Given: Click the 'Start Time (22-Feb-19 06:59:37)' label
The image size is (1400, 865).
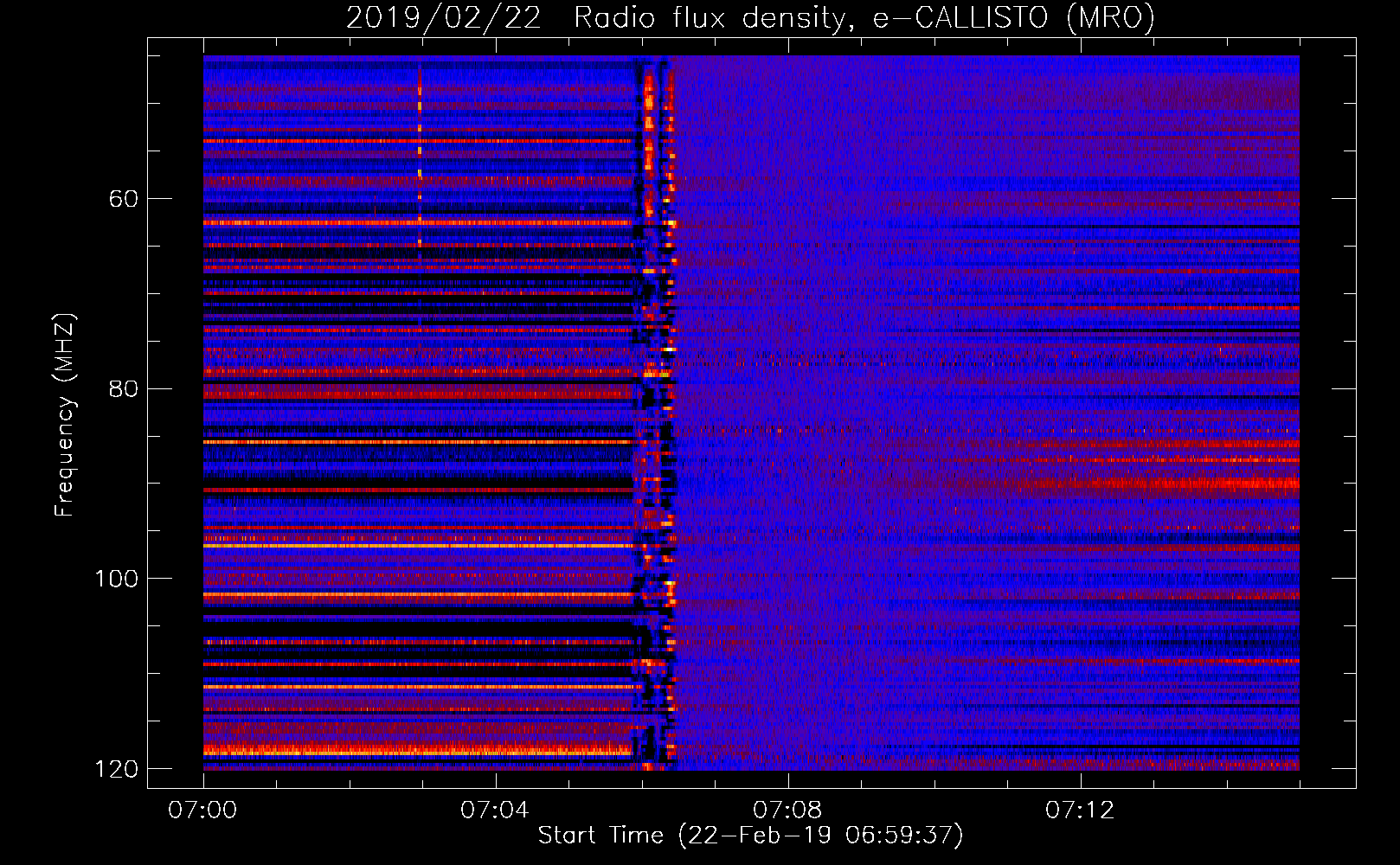Looking at the screenshot, I should (x=751, y=836).
